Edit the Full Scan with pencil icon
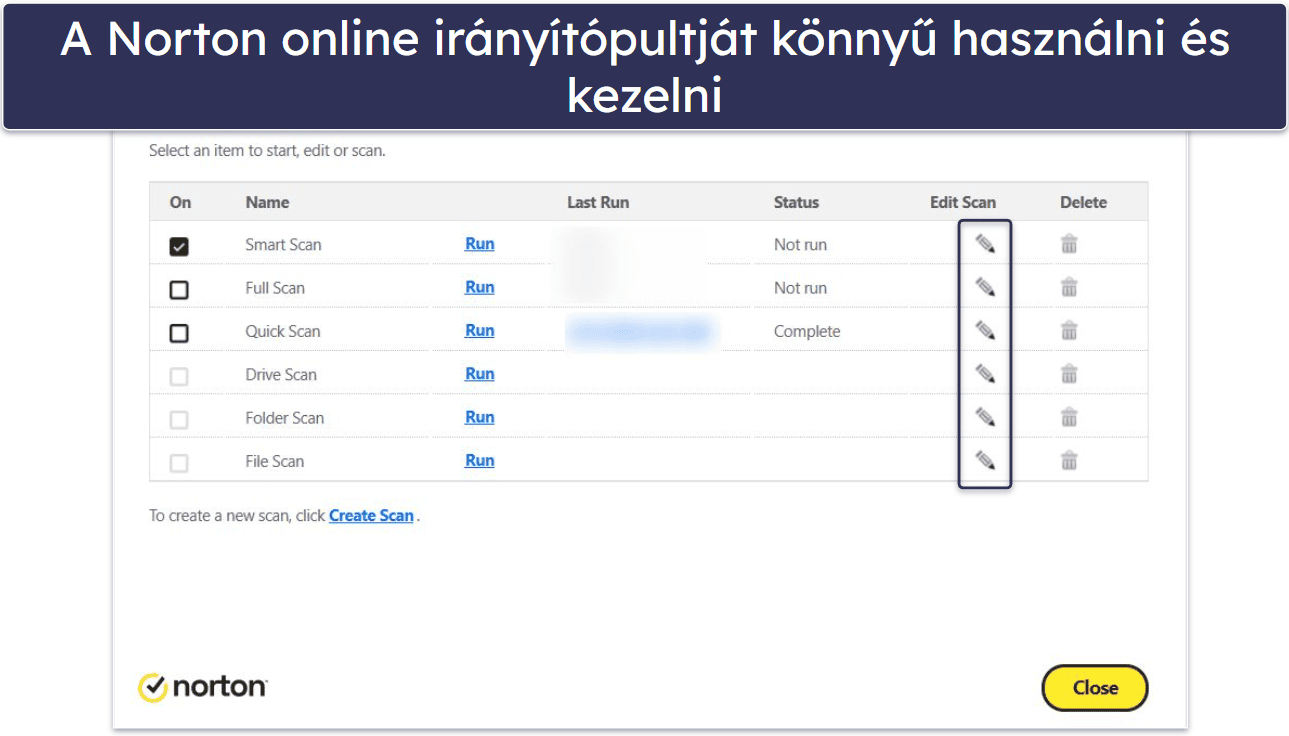The height and width of the screenshot is (736, 1289). click(x=985, y=288)
